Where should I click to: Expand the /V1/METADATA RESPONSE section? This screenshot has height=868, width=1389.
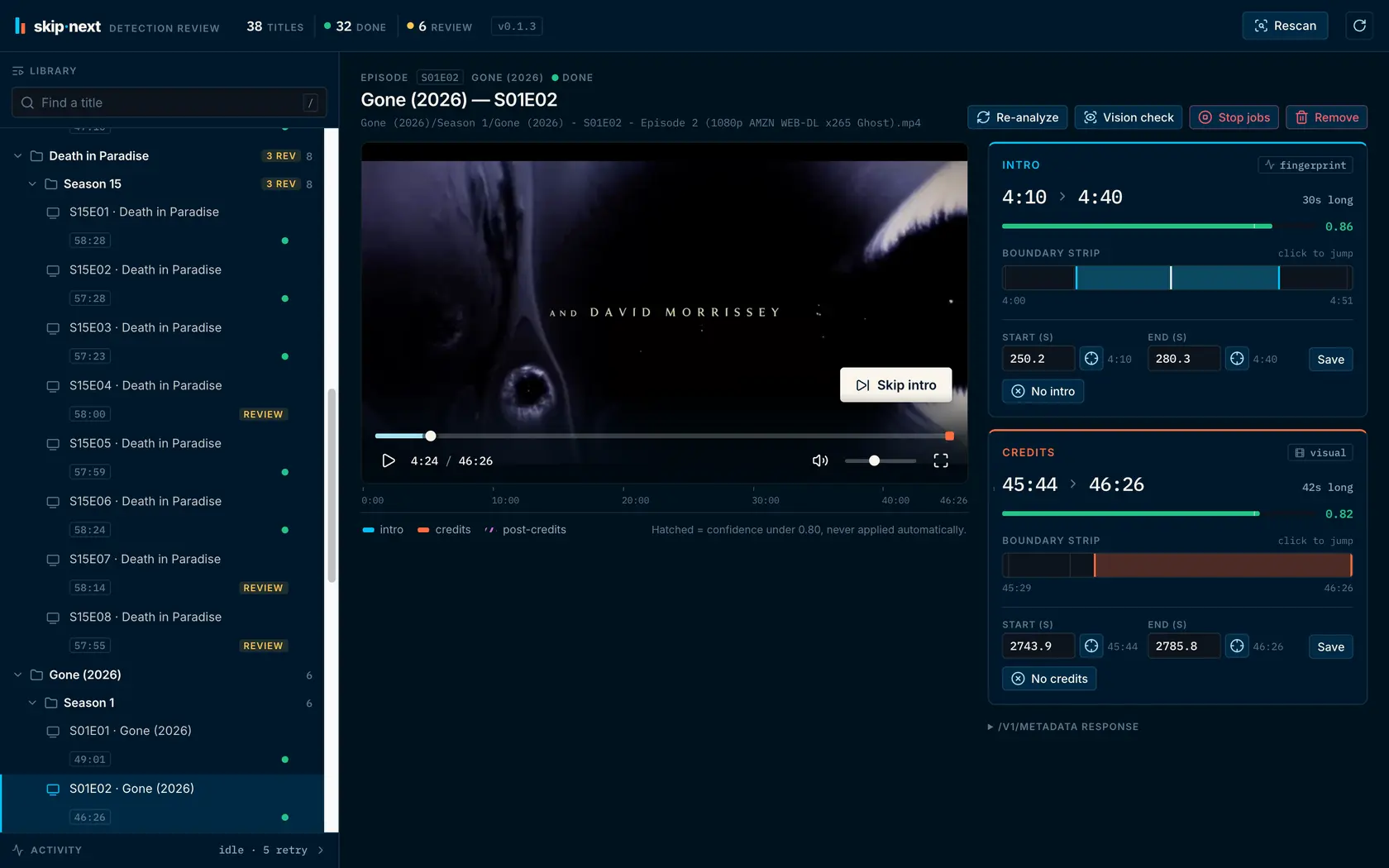pos(1063,727)
